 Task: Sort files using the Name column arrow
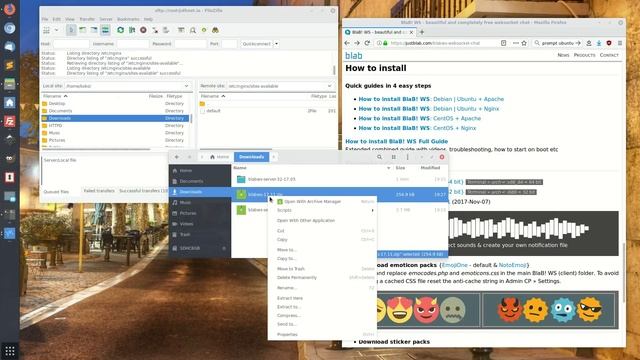[x=388, y=168]
